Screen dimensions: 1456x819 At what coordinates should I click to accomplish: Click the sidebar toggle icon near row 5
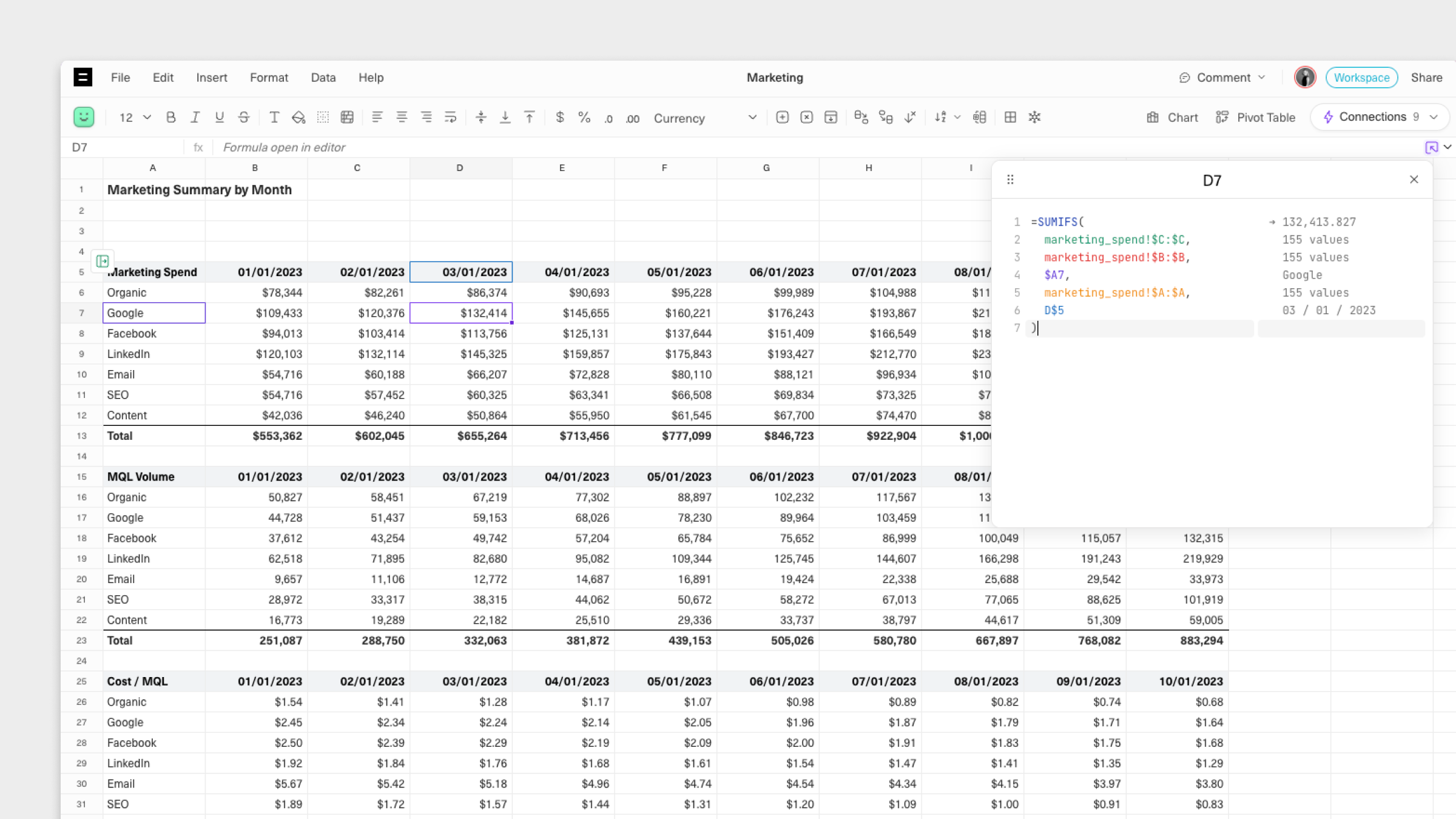click(102, 261)
